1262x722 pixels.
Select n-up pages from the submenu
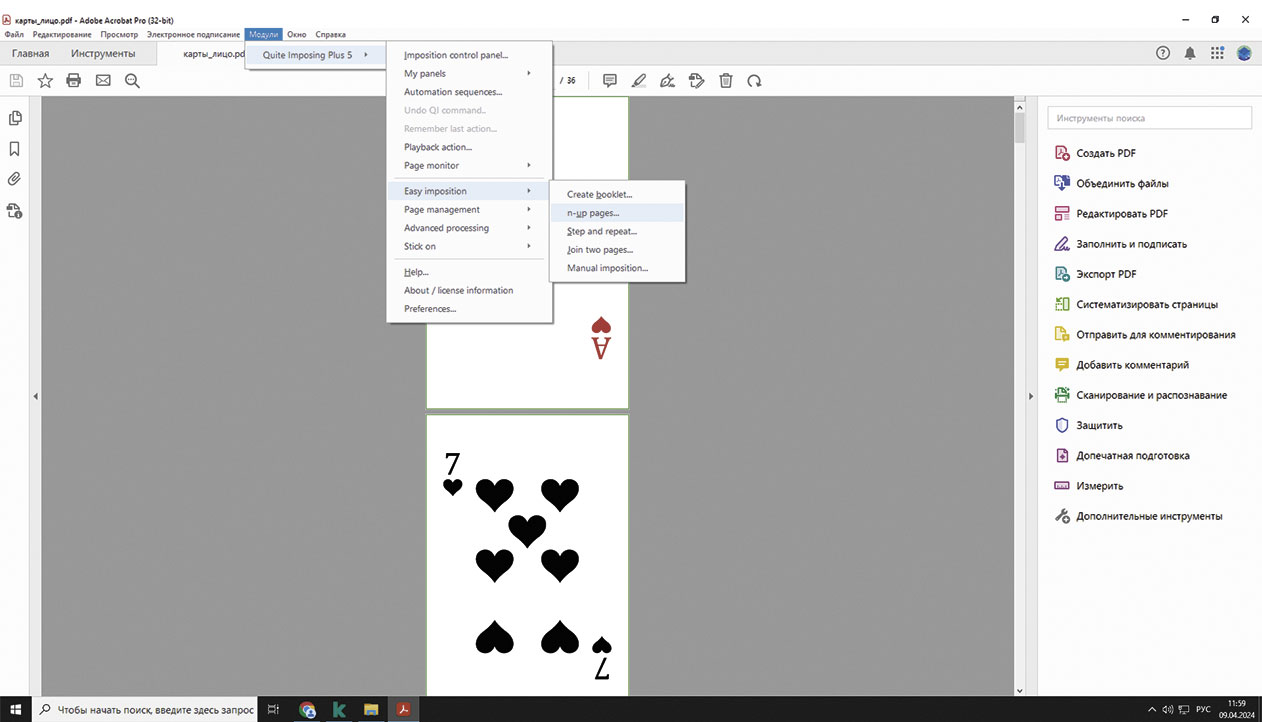point(593,213)
